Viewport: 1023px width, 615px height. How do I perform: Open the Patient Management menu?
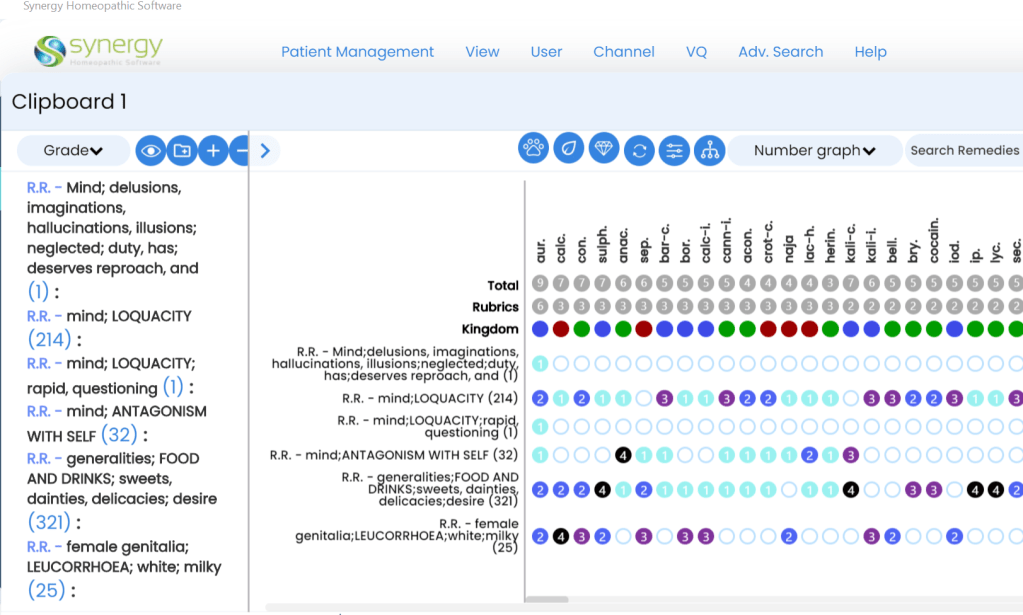pyautogui.click(x=357, y=52)
